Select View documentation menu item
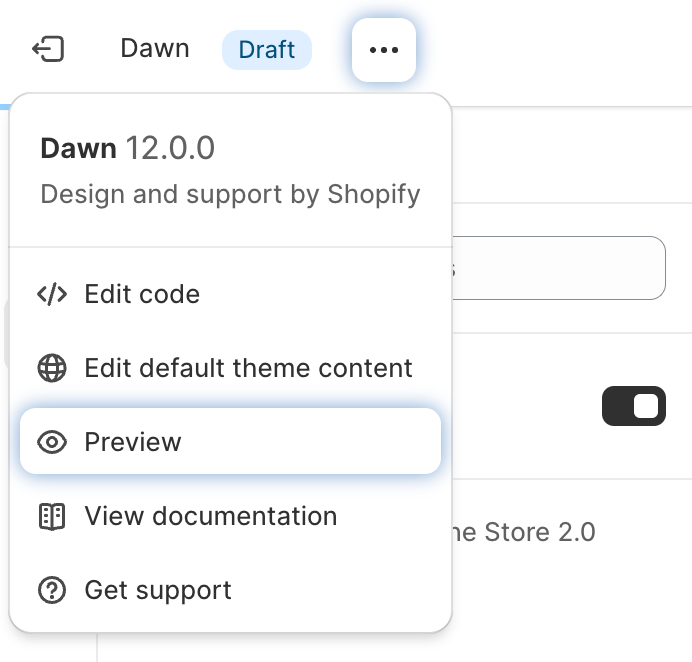692x662 pixels. (x=230, y=516)
